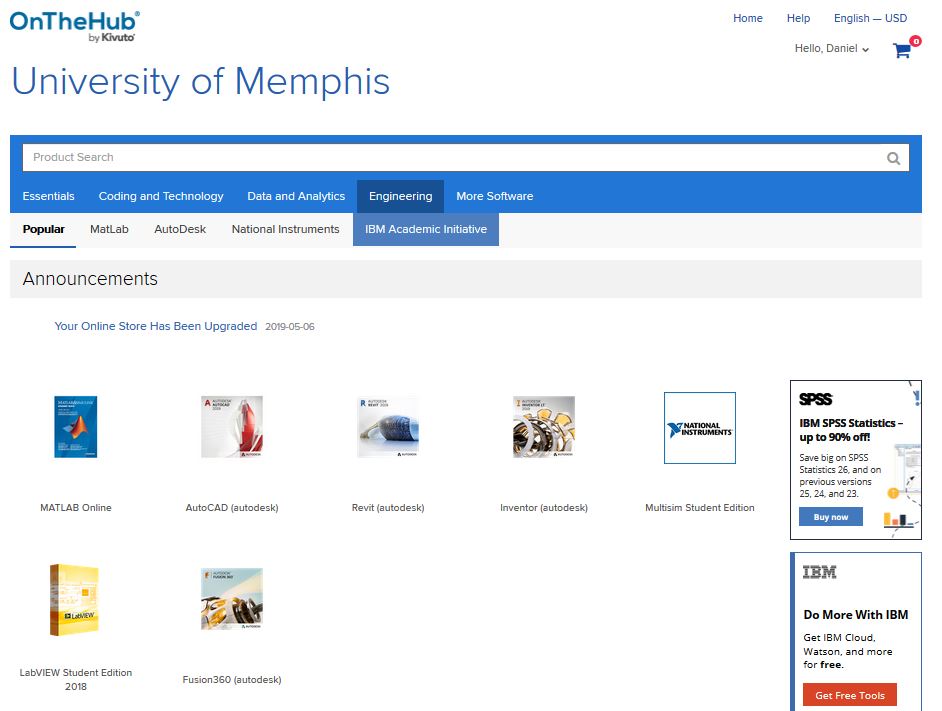Open the LabVIEW Student Edition 2018 title link

click(x=76, y=680)
